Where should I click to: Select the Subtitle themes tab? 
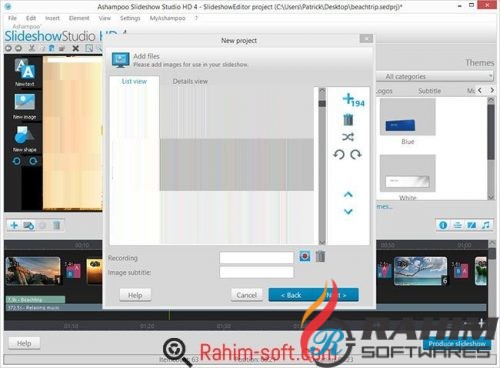430,91
